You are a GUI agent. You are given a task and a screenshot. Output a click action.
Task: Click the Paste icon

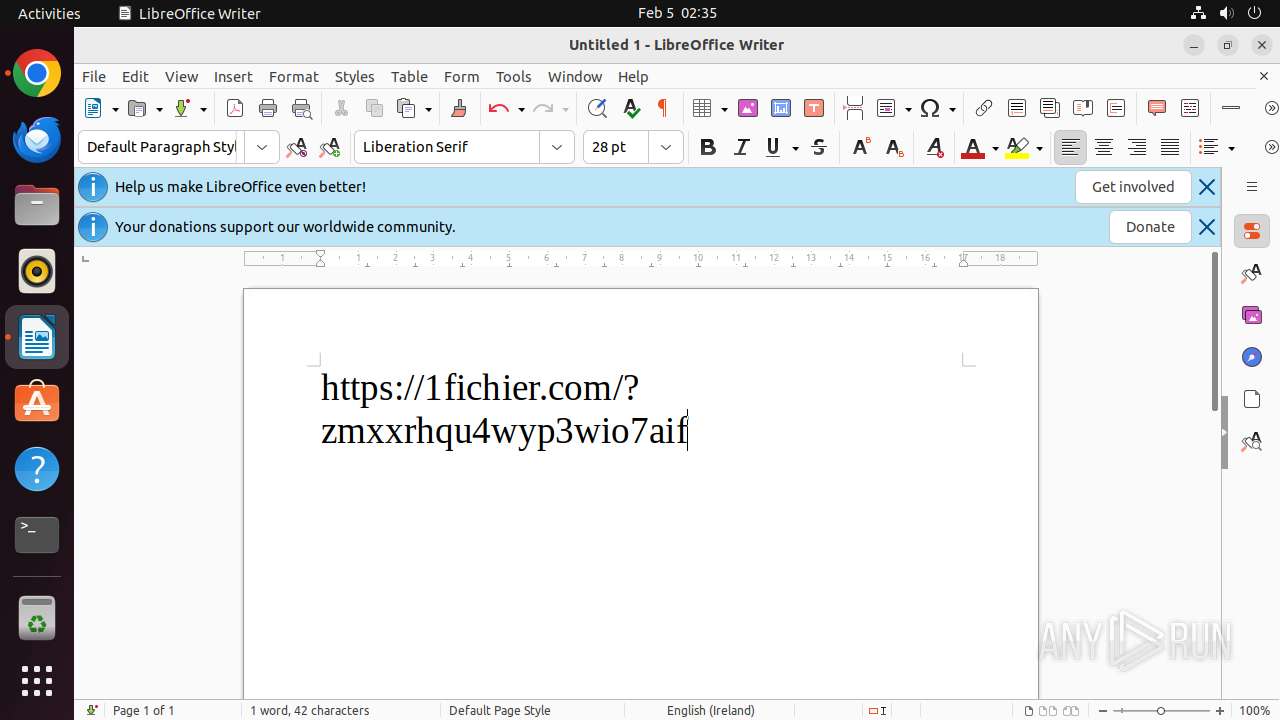[x=406, y=108]
